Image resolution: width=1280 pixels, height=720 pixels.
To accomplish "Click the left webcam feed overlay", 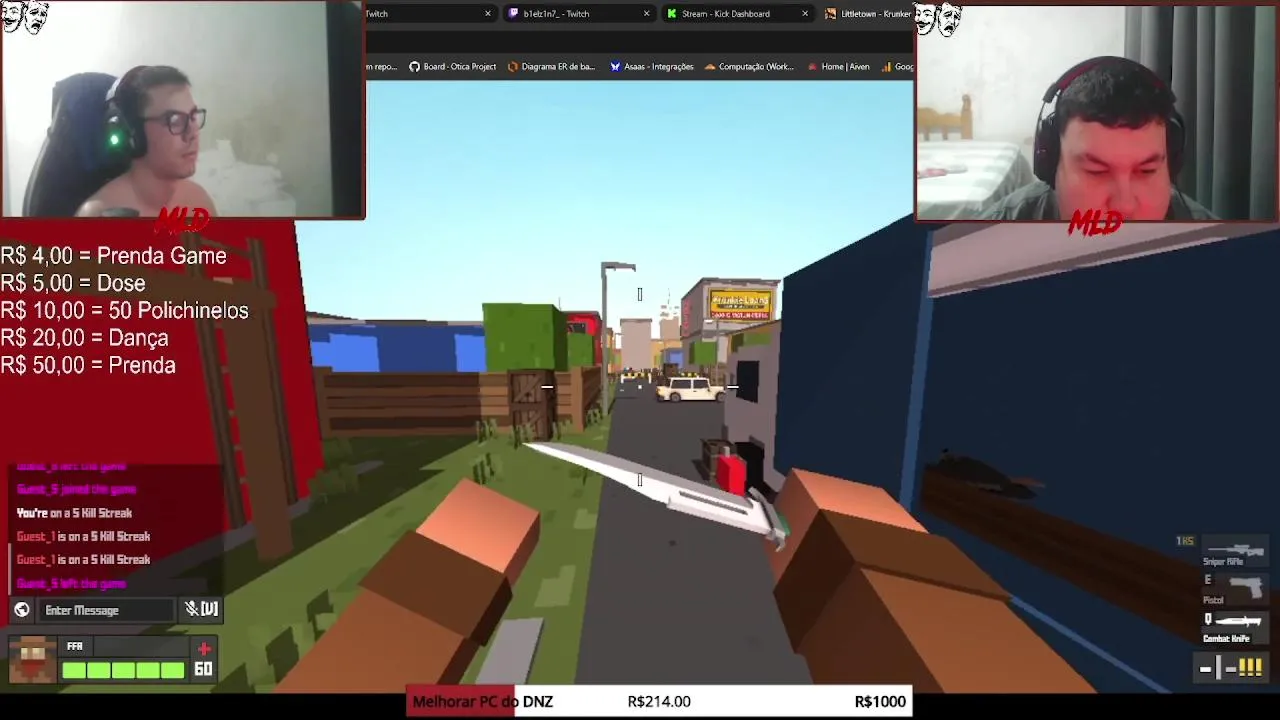I will click(182, 109).
